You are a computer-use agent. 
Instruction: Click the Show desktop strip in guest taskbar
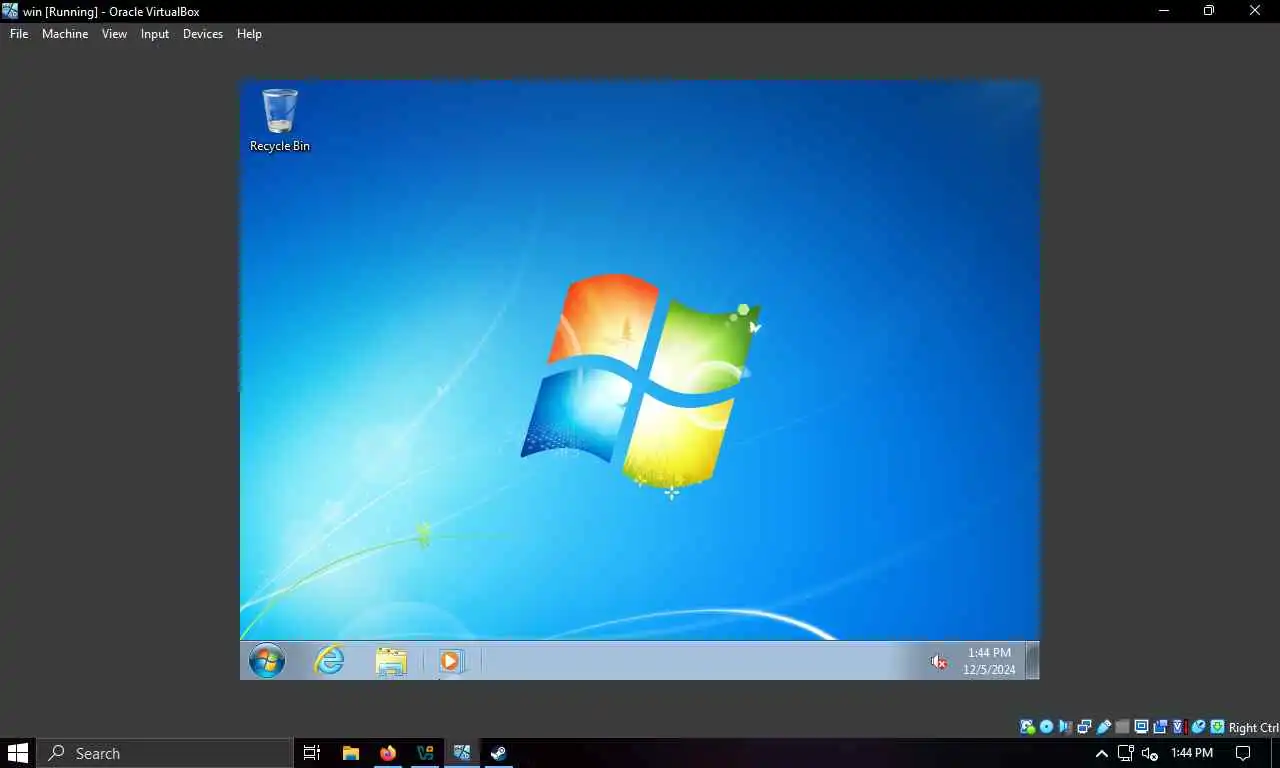(x=1033, y=661)
